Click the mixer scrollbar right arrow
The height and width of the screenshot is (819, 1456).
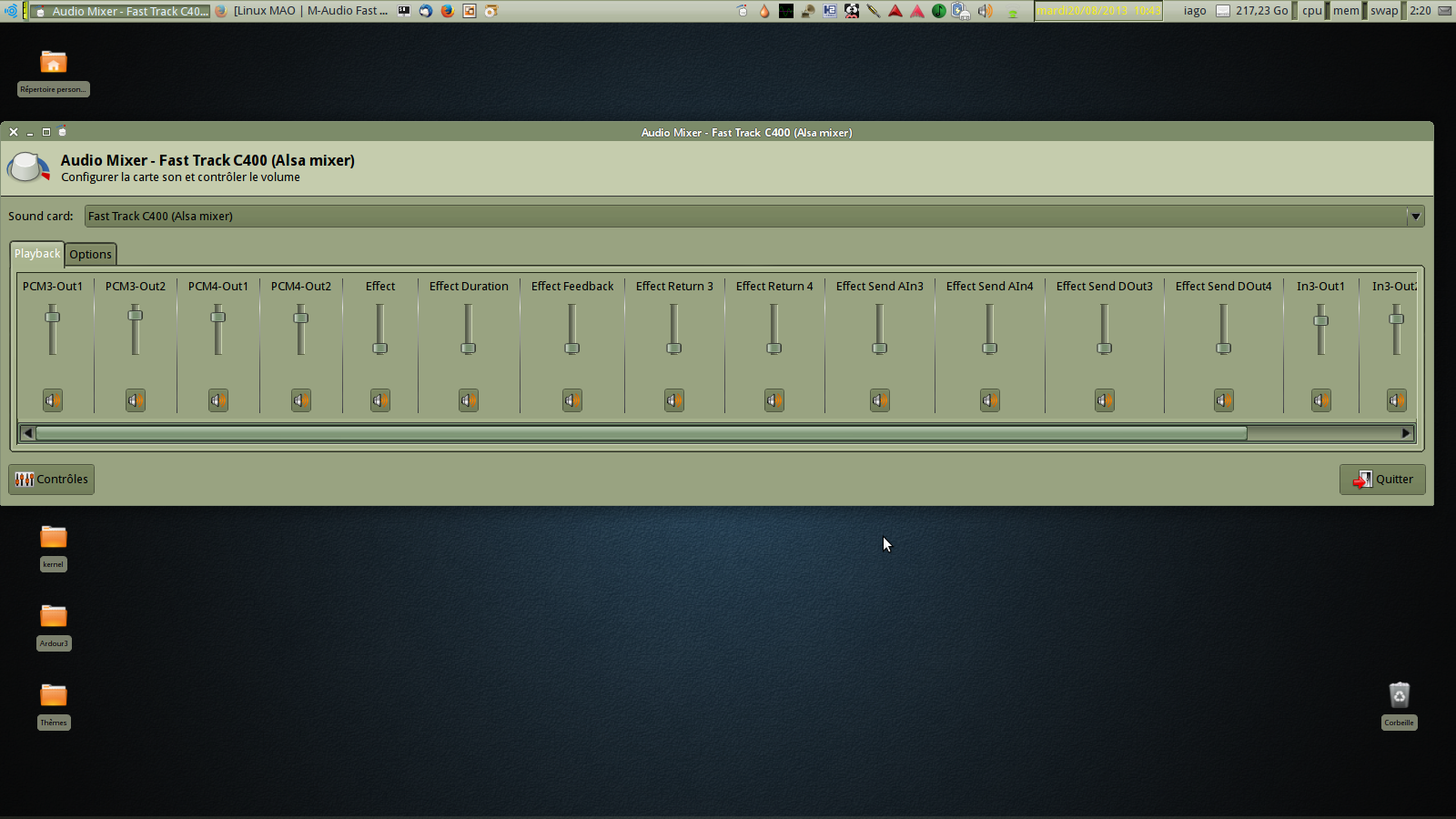pyautogui.click(x=1407, y=433)
